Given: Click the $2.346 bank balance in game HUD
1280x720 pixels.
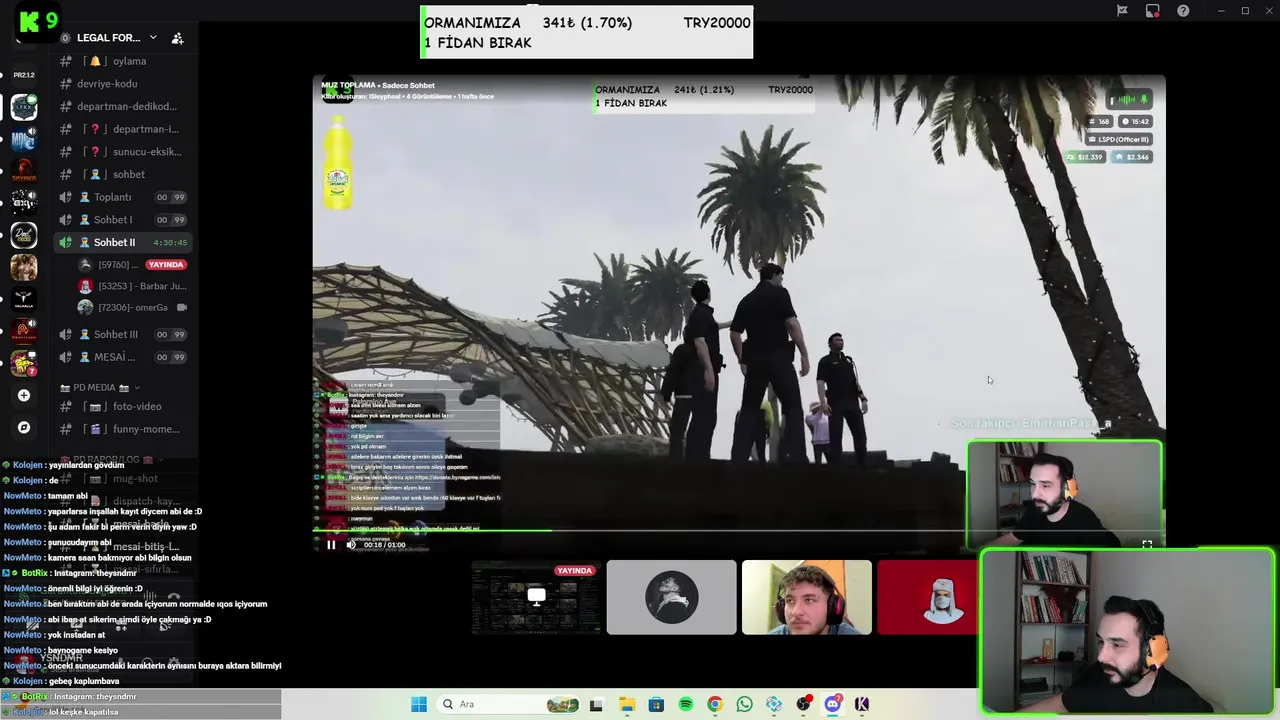Looking at the screenshot, I should click(1132, 157).
